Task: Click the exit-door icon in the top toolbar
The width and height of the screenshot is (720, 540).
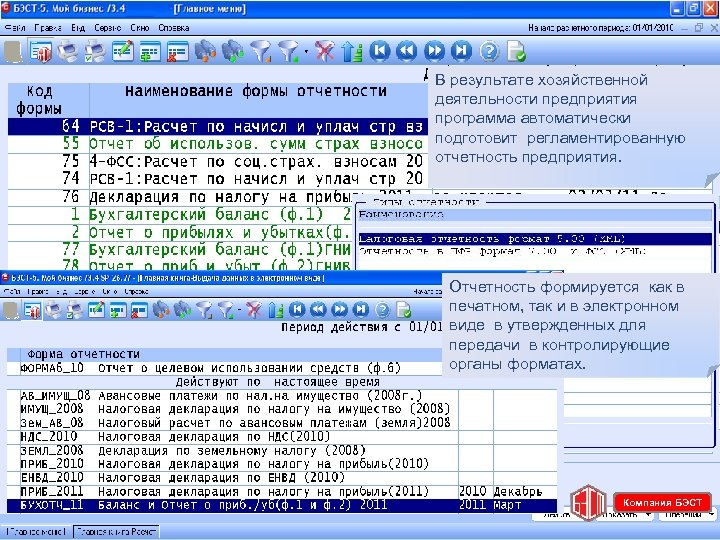Action: [x=13, y=51]
